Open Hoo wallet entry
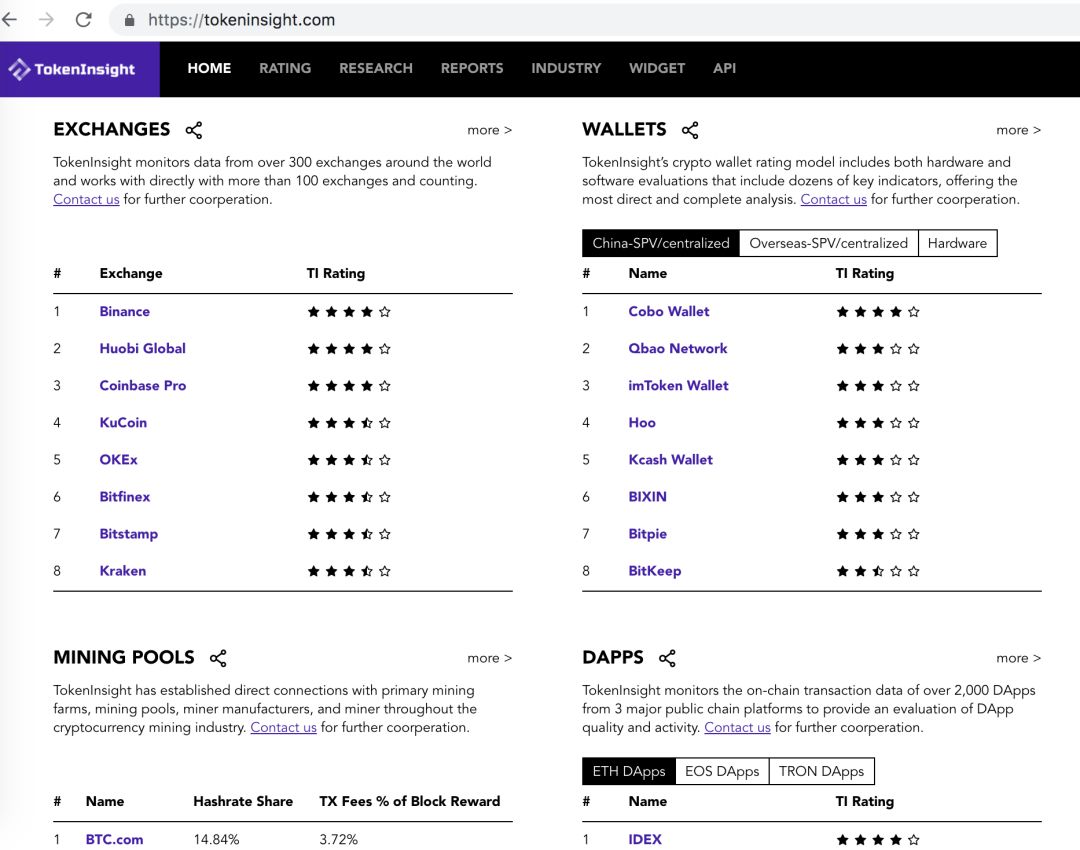The height and width of the screenshot is (850, 1080). point(642,423)
